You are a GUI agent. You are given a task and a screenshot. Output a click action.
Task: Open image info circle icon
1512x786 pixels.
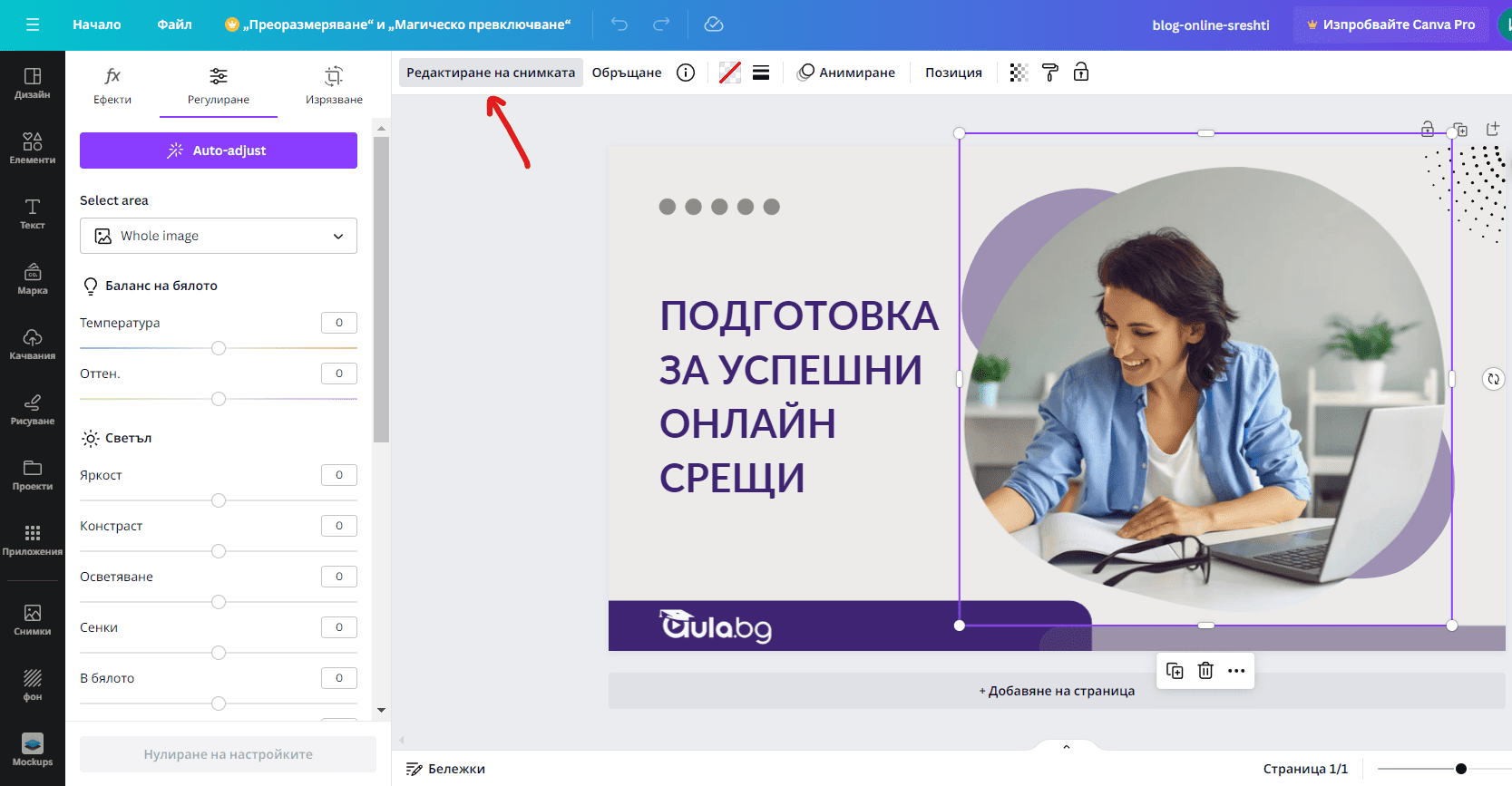(686, 73)
